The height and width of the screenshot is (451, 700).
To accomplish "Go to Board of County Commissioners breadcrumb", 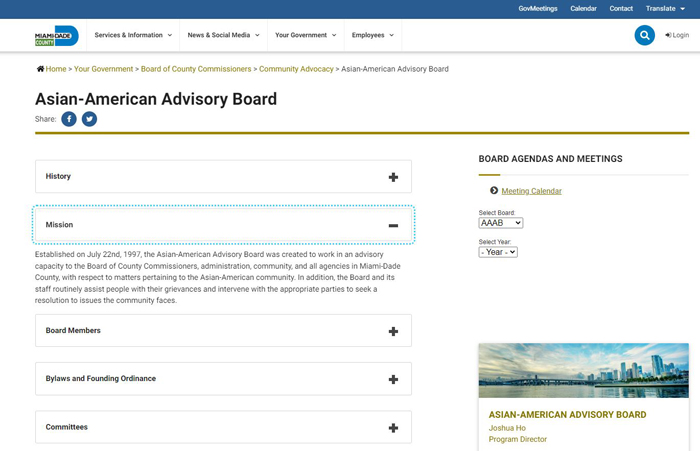I will (196, 69).
